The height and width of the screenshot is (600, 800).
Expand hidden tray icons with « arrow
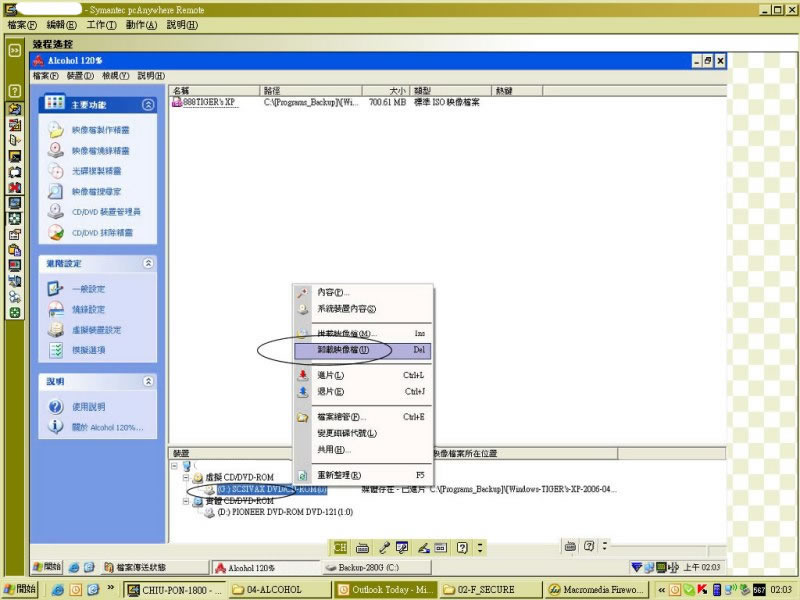(x=661, y=589)
